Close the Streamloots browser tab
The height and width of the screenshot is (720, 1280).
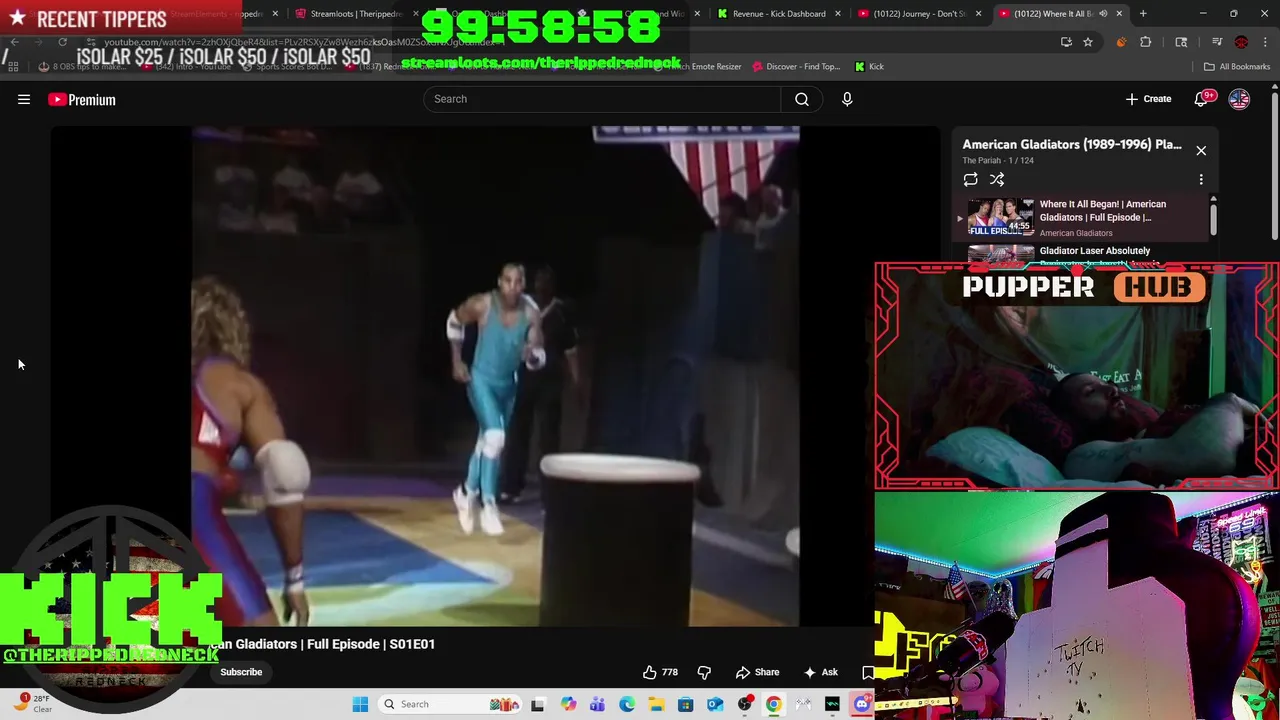pos(415,14)
